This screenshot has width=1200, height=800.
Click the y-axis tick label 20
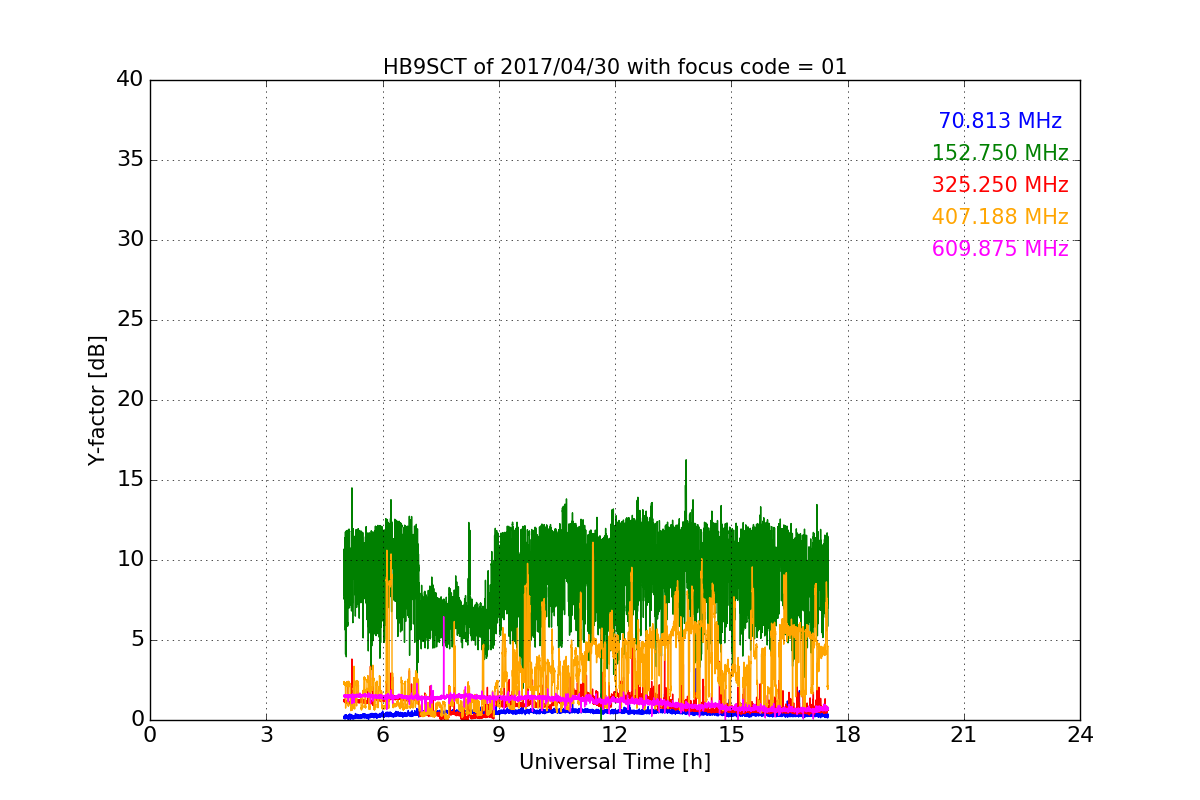click(x=130, y=400)
